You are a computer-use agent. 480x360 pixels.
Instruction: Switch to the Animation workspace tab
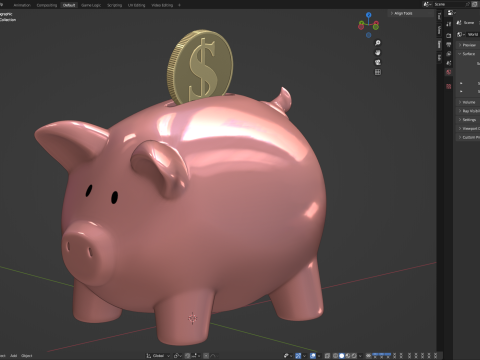coord(22,5)
